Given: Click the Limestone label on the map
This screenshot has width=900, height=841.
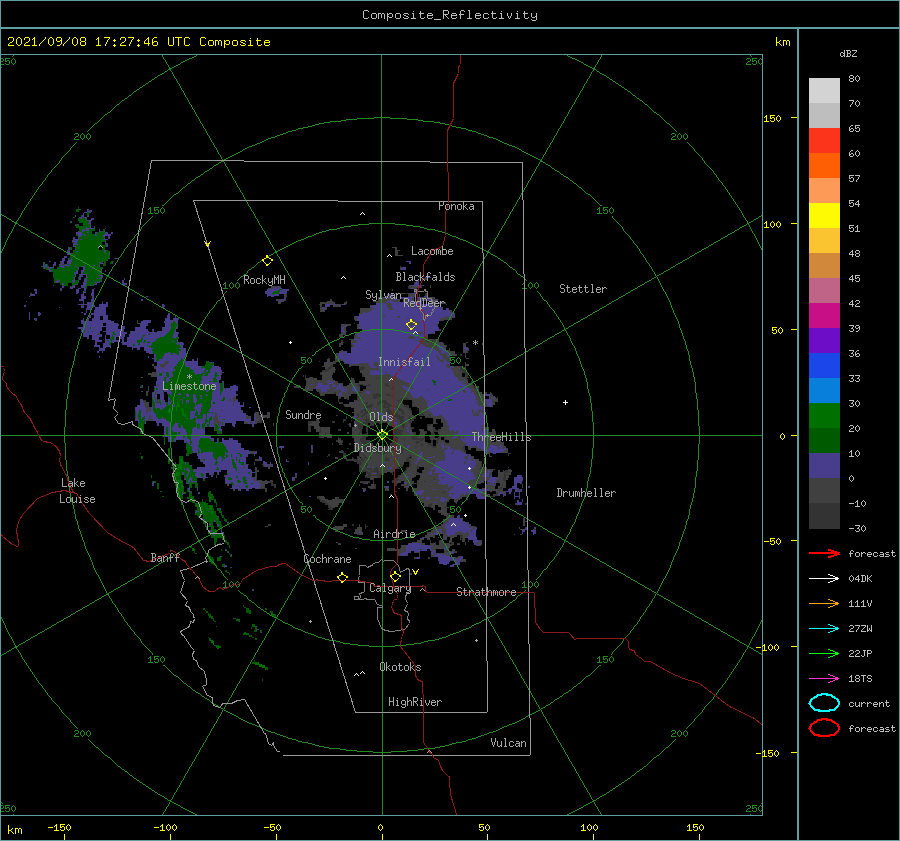Looking at the screenshot, I should pyautogui.click(x=189, y=386).
